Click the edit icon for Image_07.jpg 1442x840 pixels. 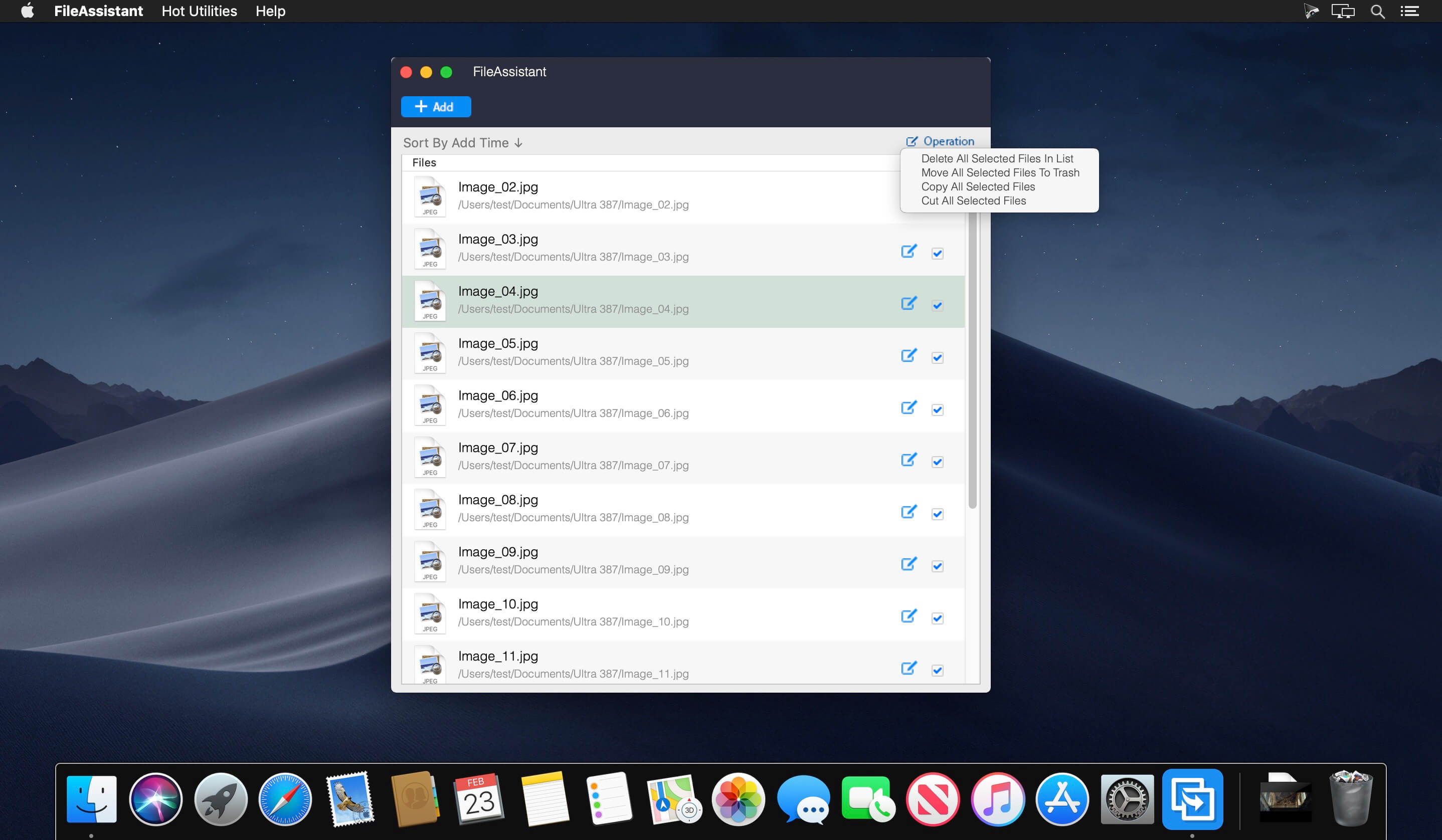point(909,460)
